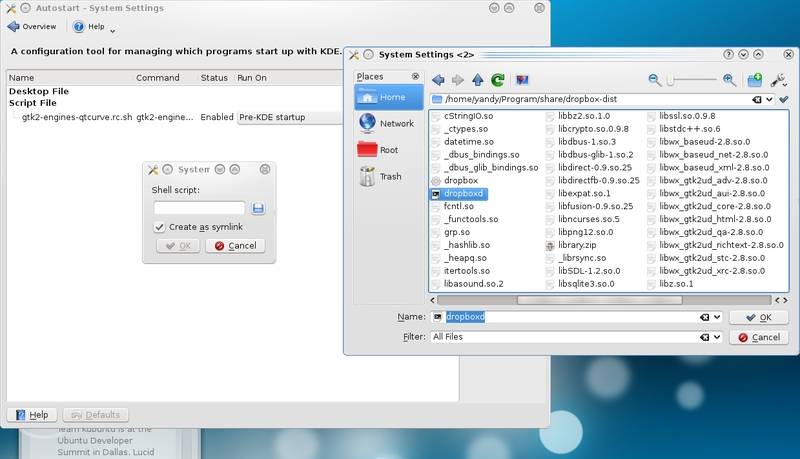Click the browse file icon beside Shell script
The image size is (800, 459).
(x=258, y=208)
